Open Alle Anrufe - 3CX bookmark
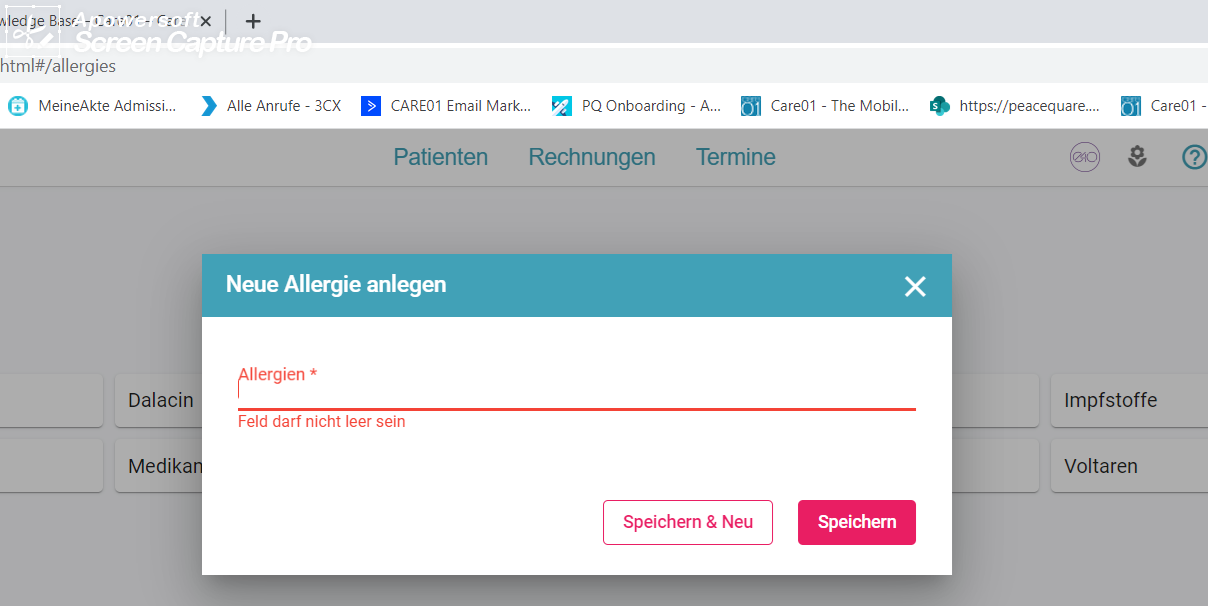Screen dimensions: 1208x606 point(271,106)
